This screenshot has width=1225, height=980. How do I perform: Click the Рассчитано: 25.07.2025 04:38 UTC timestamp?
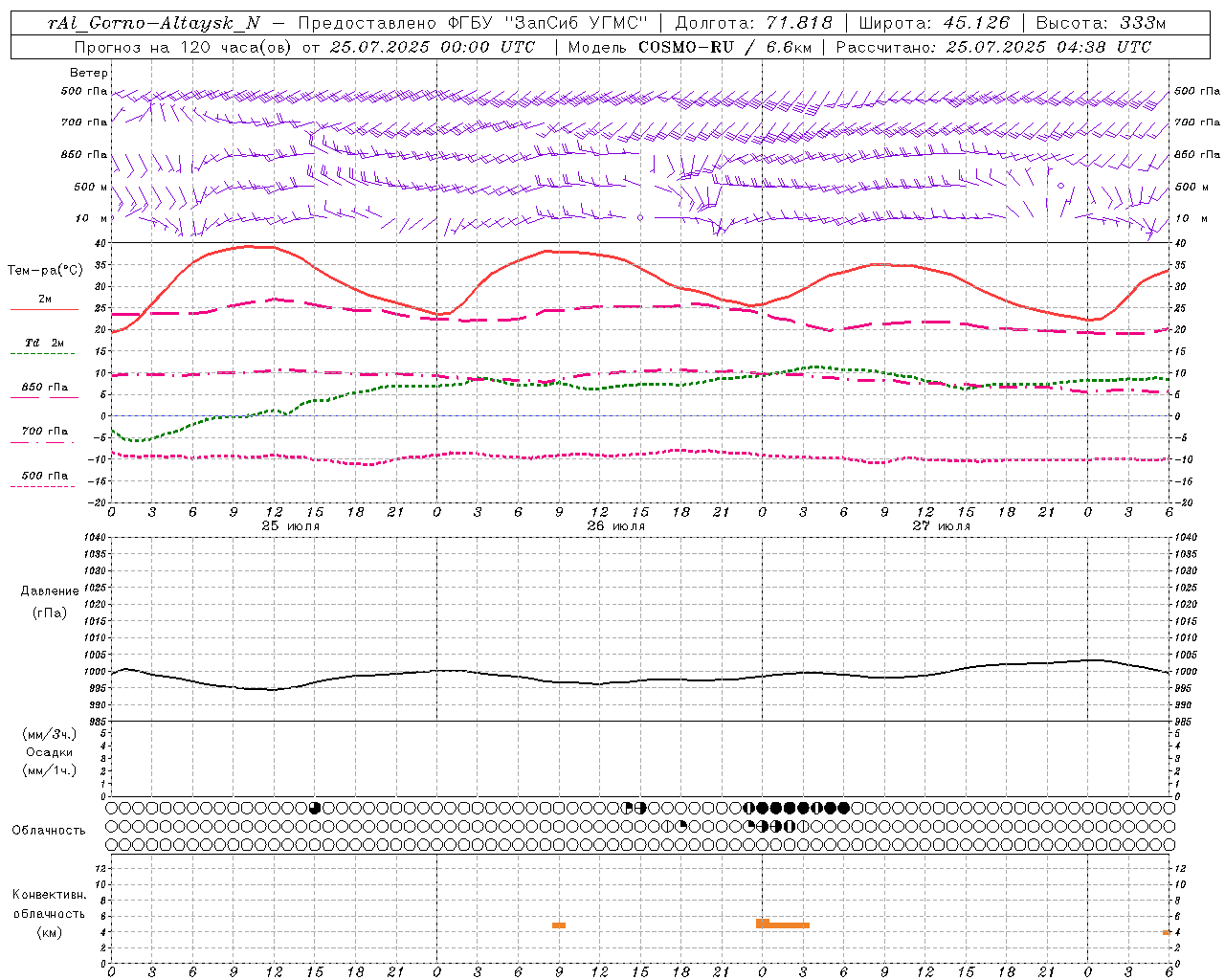pyautogui.click(x=993, y=47)
